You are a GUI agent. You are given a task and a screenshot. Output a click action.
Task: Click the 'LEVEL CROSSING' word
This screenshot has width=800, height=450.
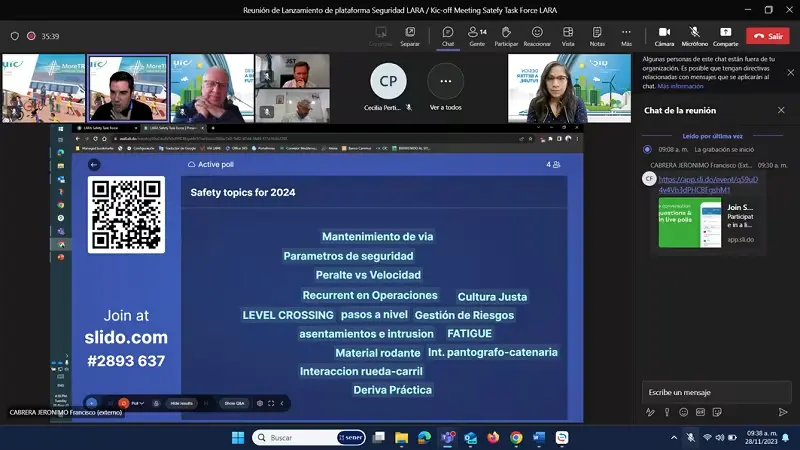tap(288, 315)
